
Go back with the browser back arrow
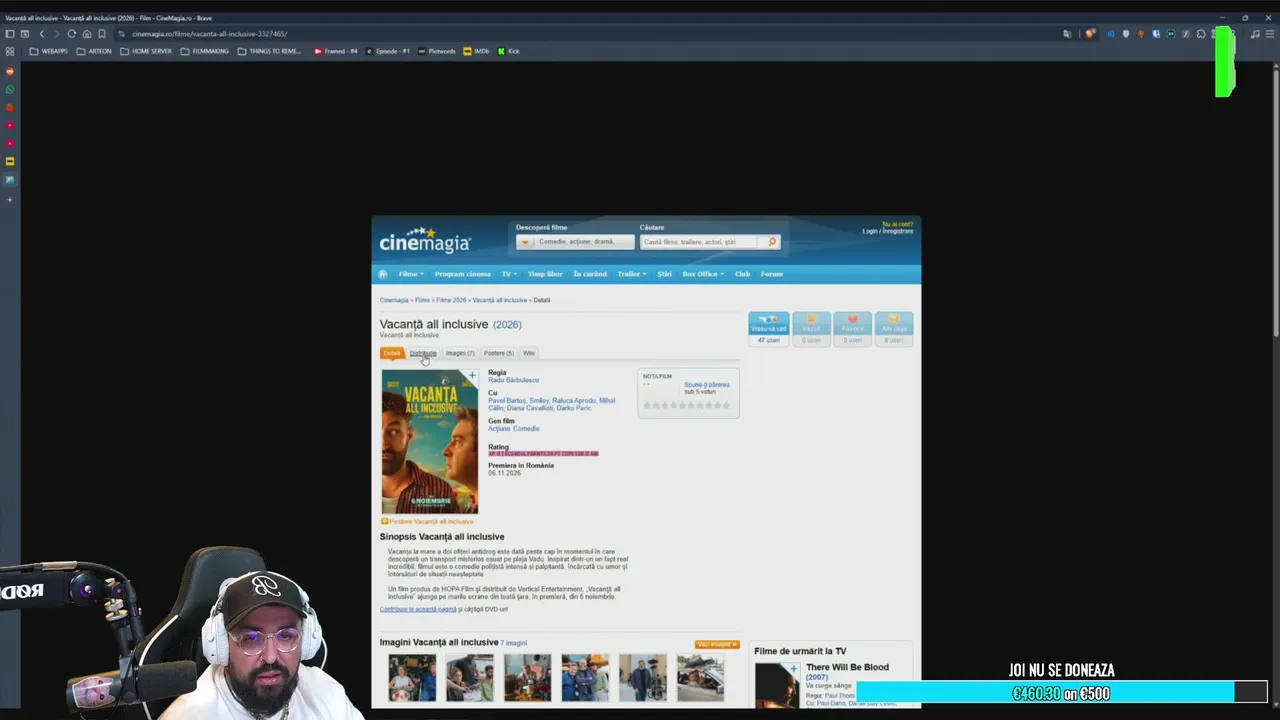(x=42, y=34)
